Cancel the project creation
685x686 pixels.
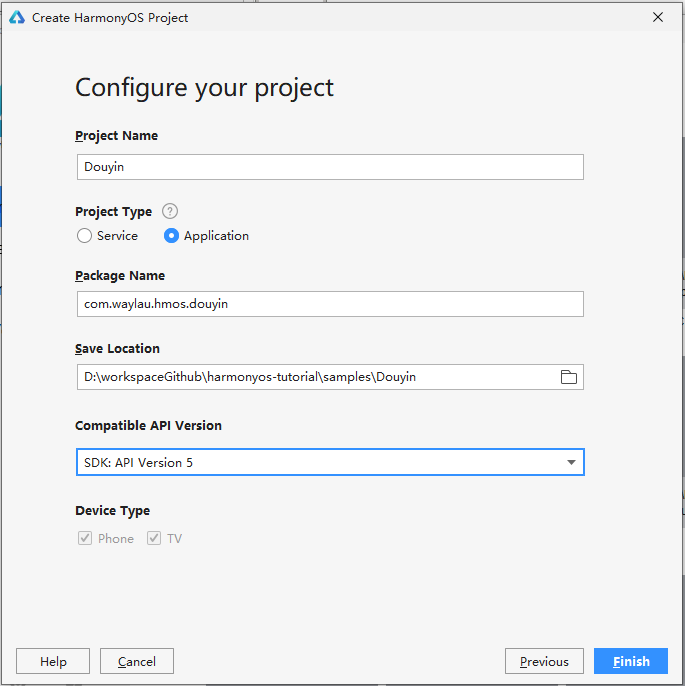click(x=137, y=661)
